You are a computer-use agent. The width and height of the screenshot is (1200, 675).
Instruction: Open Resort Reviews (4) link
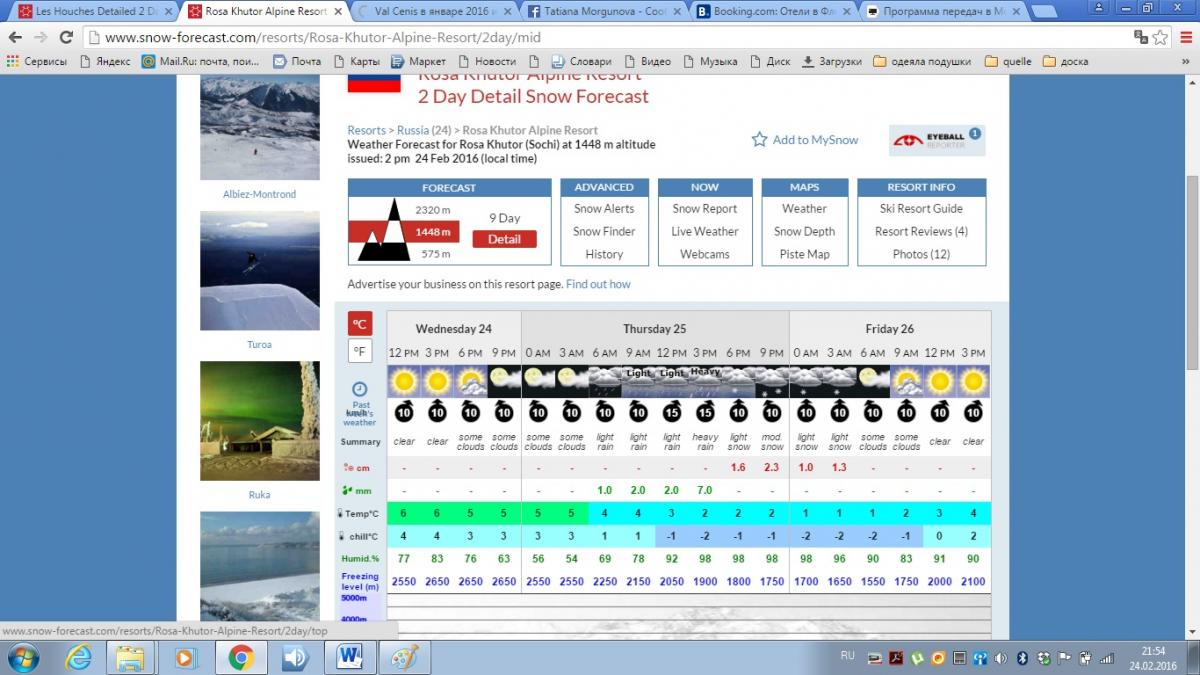pos(921,231)
